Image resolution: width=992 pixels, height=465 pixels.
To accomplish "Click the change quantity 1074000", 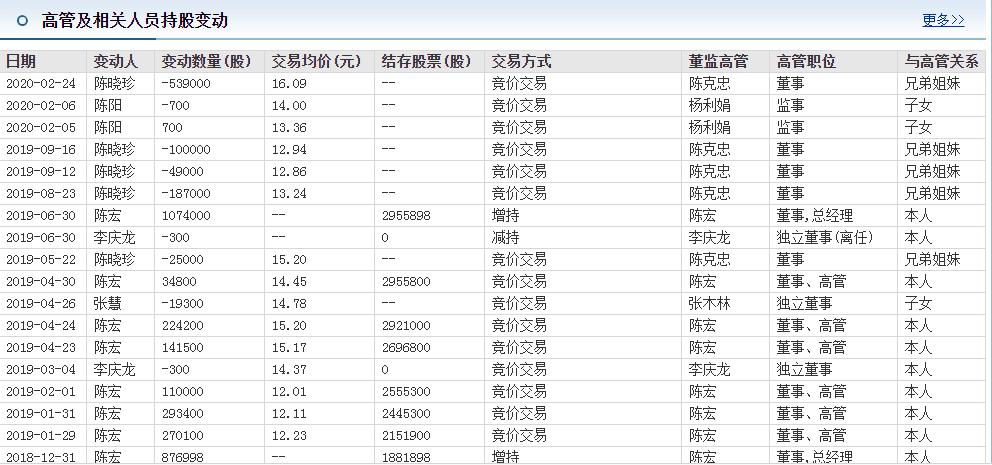I will tap(186, 216).
